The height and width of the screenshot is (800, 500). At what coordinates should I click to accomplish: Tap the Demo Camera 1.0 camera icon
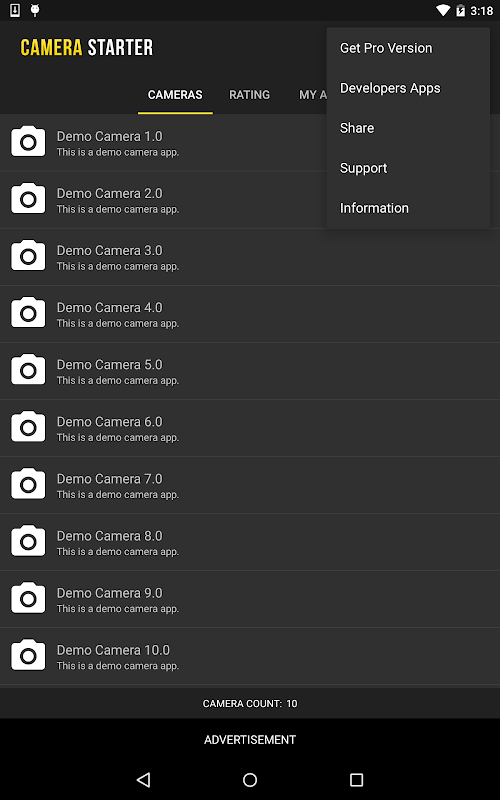28,141
